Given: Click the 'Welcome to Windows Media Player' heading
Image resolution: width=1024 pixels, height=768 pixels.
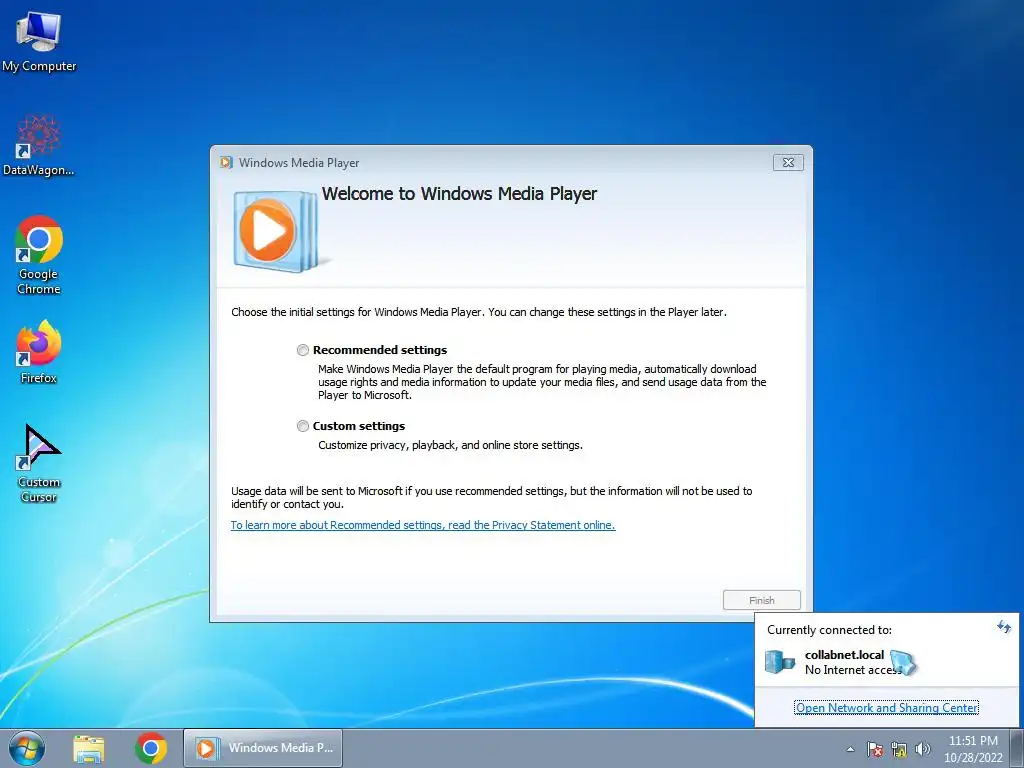Looking at the screenshot, I should (459, 194).
